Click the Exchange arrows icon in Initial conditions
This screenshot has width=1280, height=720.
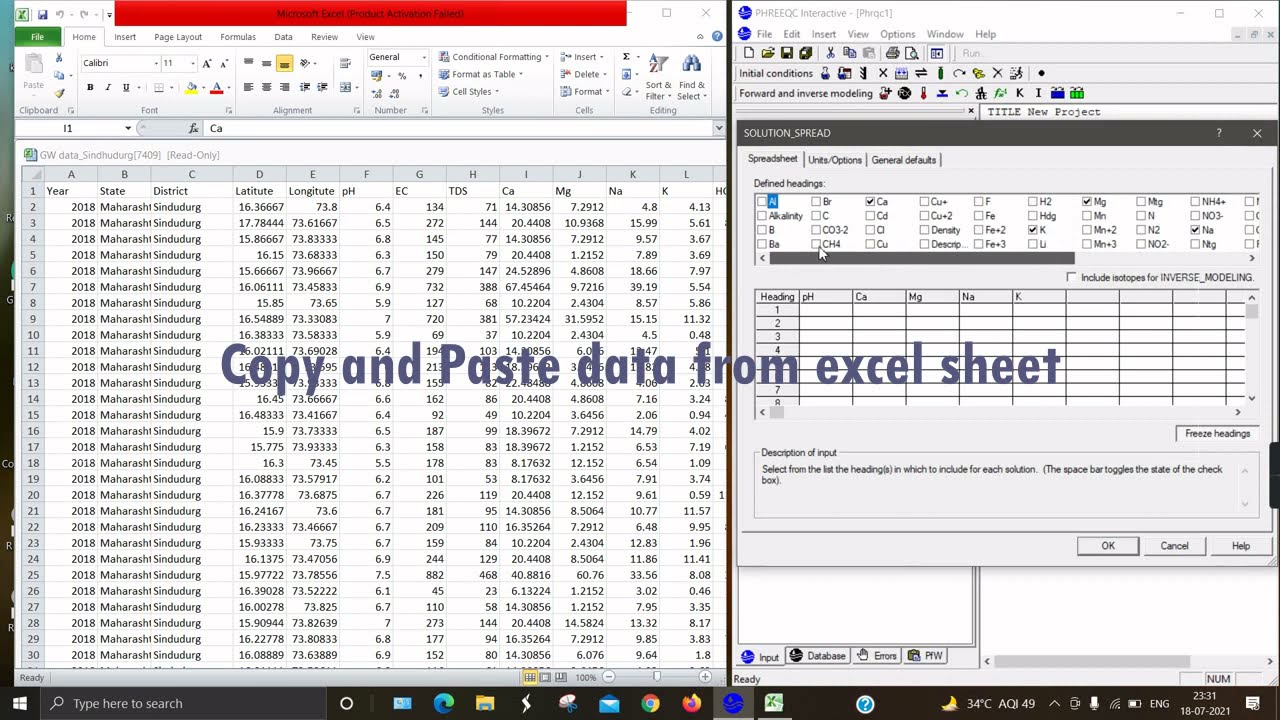(921, 73)
